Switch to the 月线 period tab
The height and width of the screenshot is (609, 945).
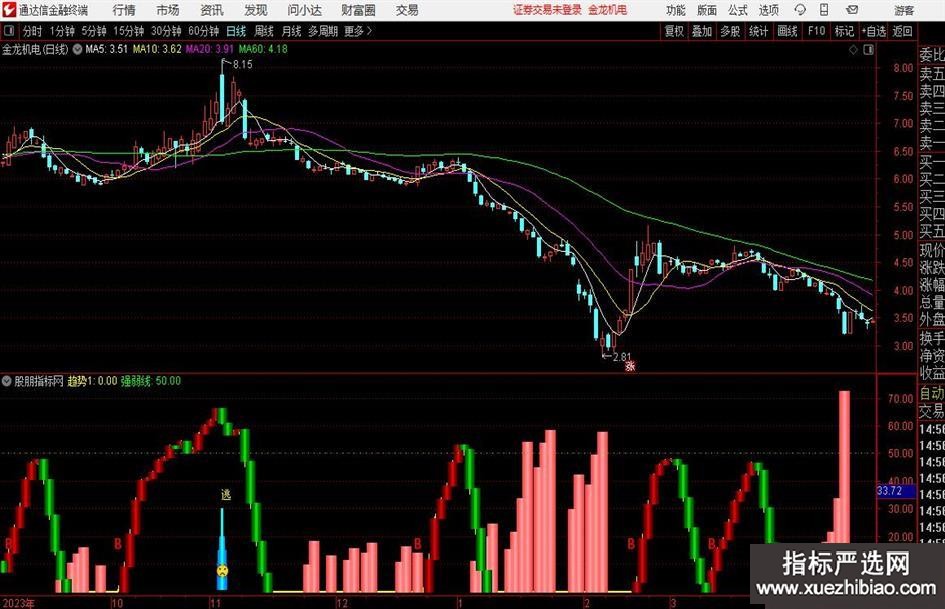click(292, 31)
